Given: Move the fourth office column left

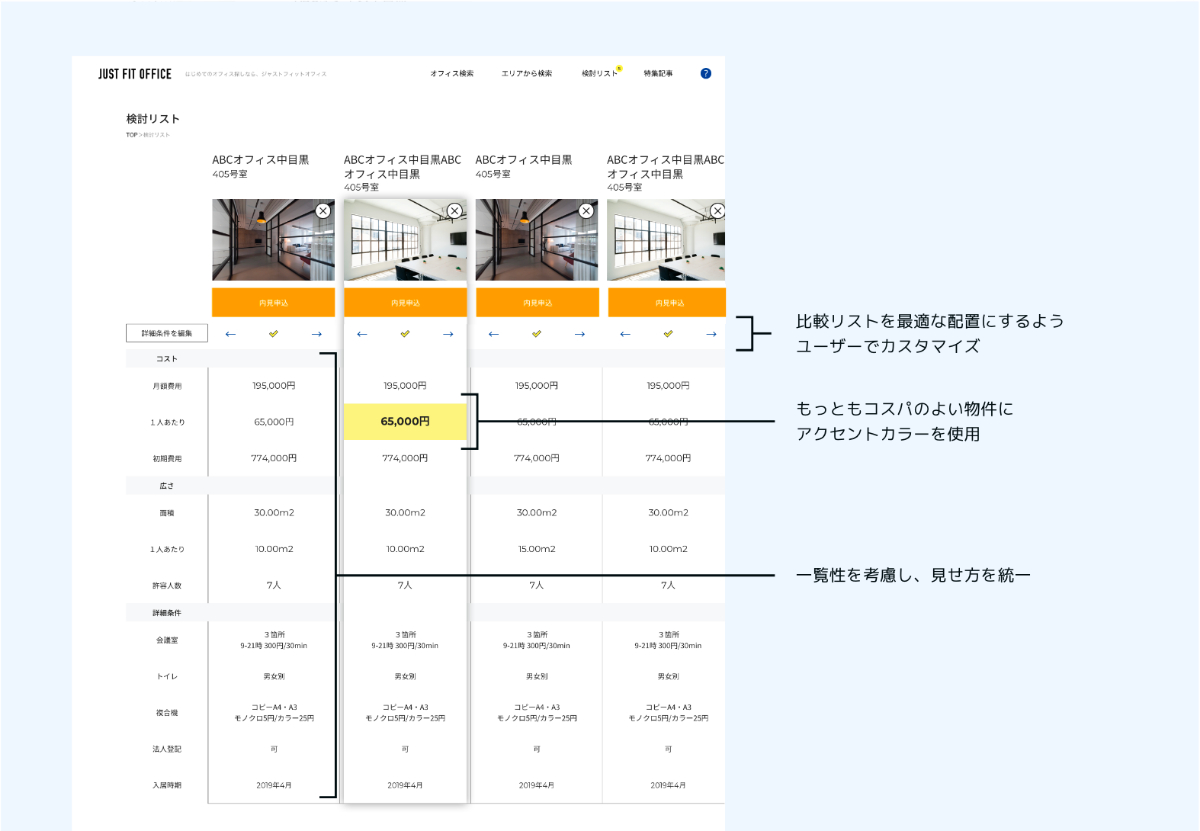Looking at the screenshot, I should (625, 334).
